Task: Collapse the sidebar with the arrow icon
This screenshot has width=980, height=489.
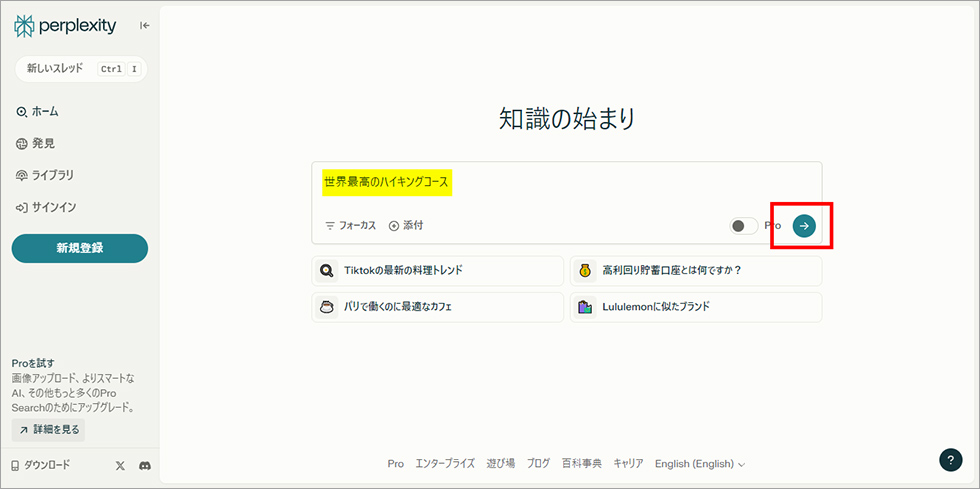Action: pyautogui.click(x=144, y=26)
